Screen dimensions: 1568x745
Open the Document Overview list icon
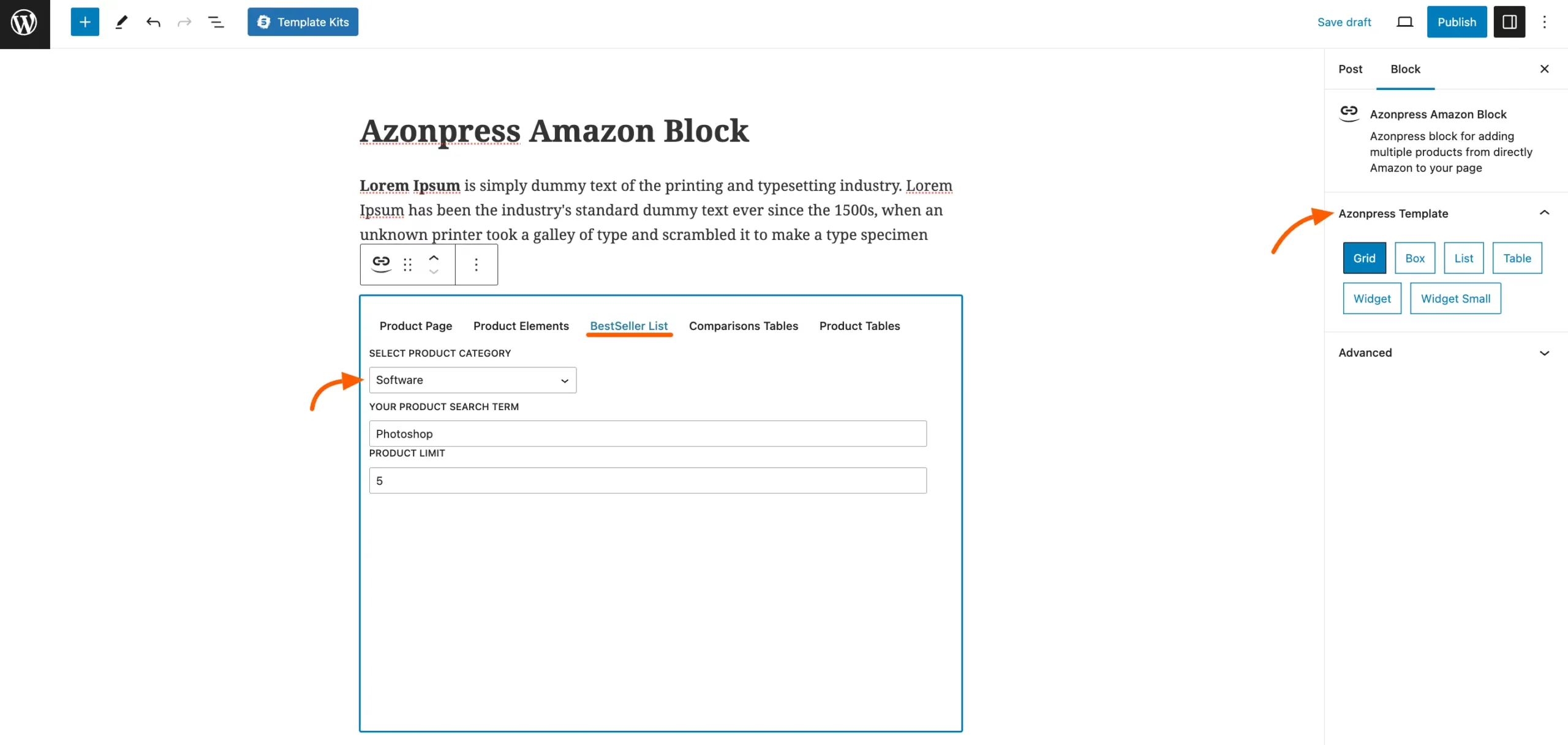(216, 21)
